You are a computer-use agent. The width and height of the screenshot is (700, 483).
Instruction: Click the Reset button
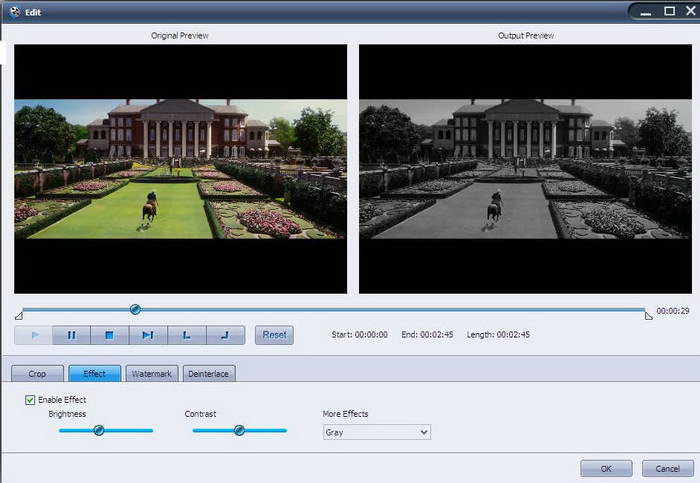tap(274, 335)
